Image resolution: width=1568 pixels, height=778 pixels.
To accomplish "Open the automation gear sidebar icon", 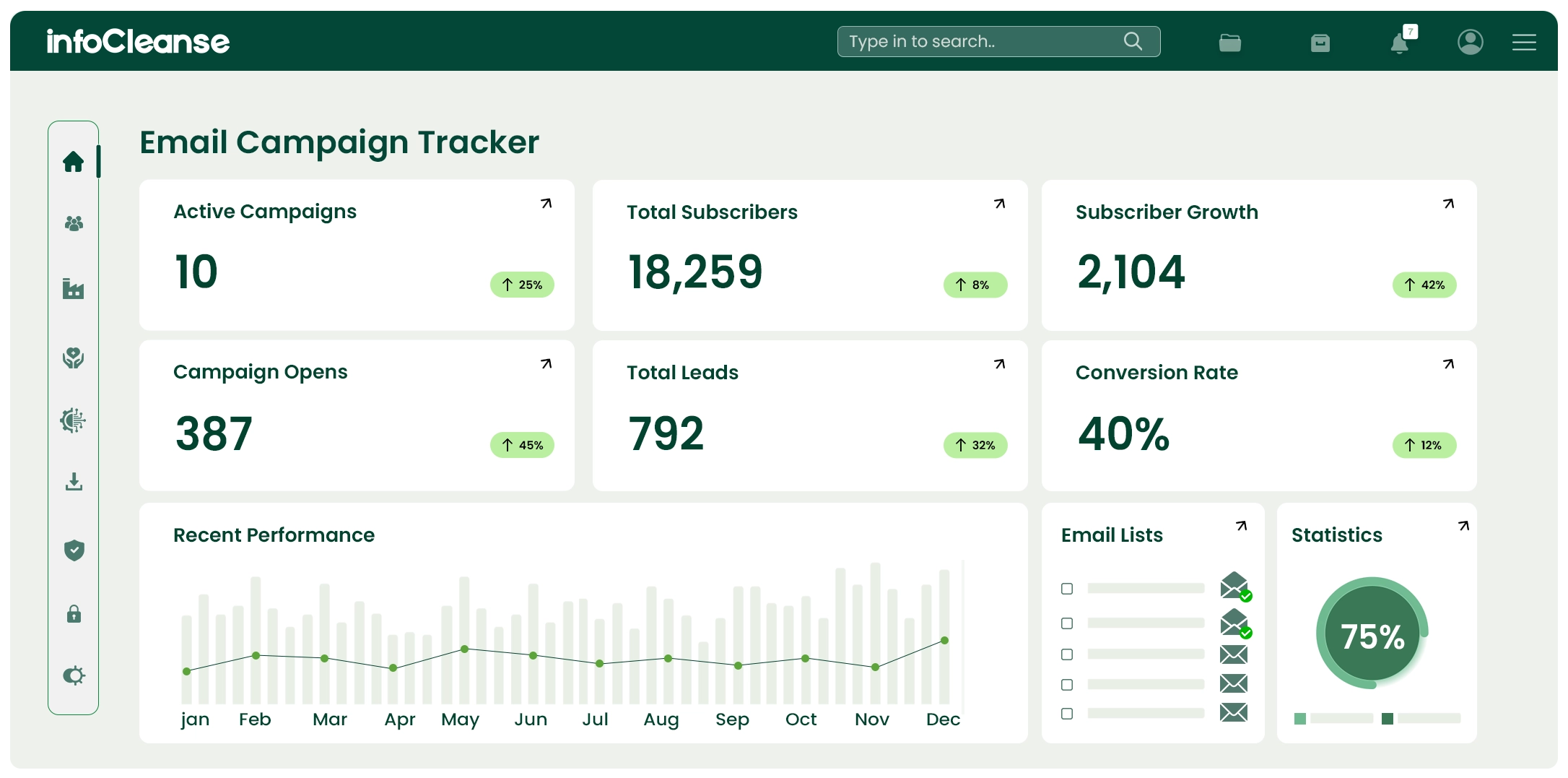I will click(74, 420).
